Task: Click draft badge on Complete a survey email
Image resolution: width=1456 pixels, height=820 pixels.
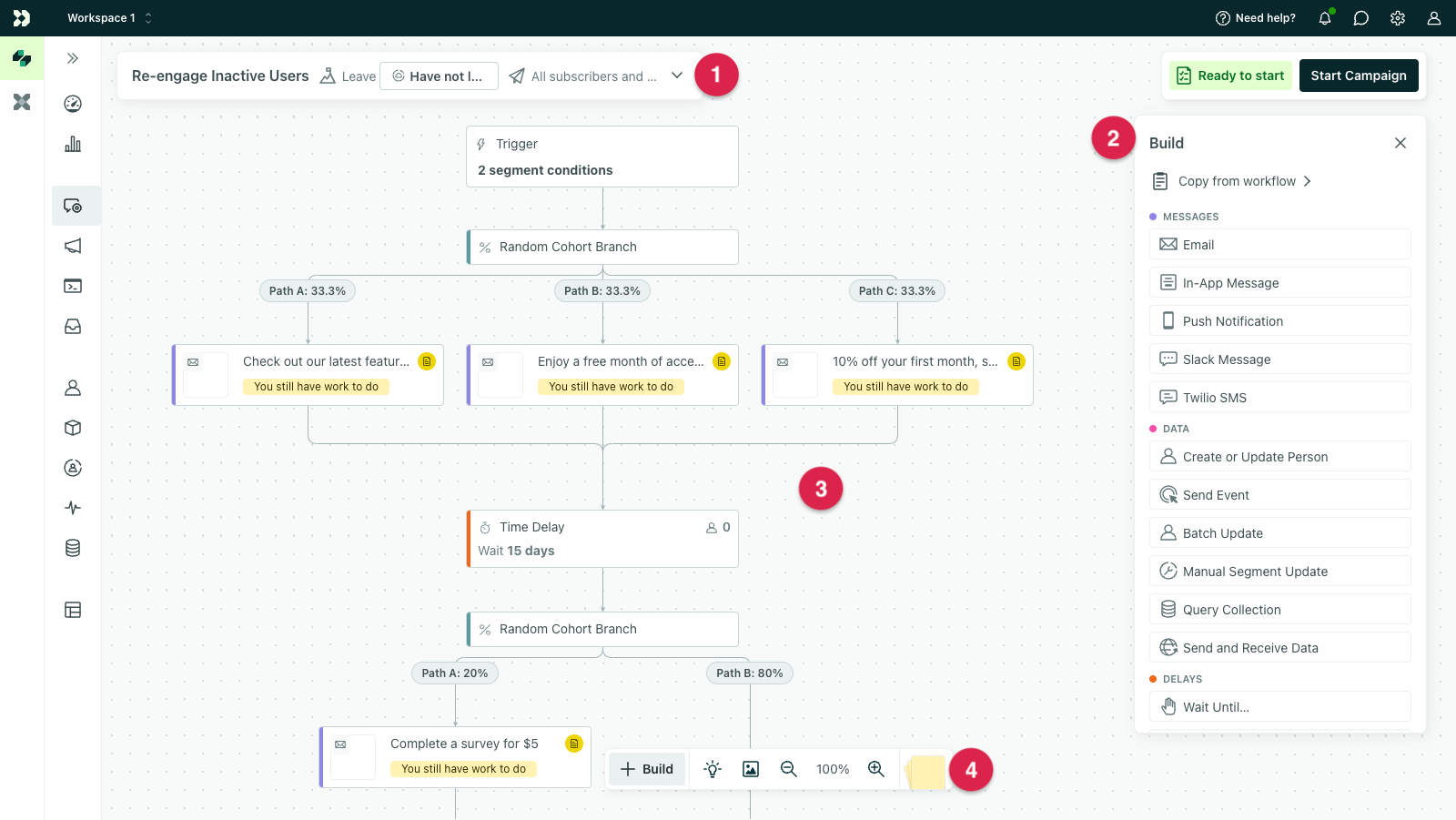Action: tap(574, 744)
